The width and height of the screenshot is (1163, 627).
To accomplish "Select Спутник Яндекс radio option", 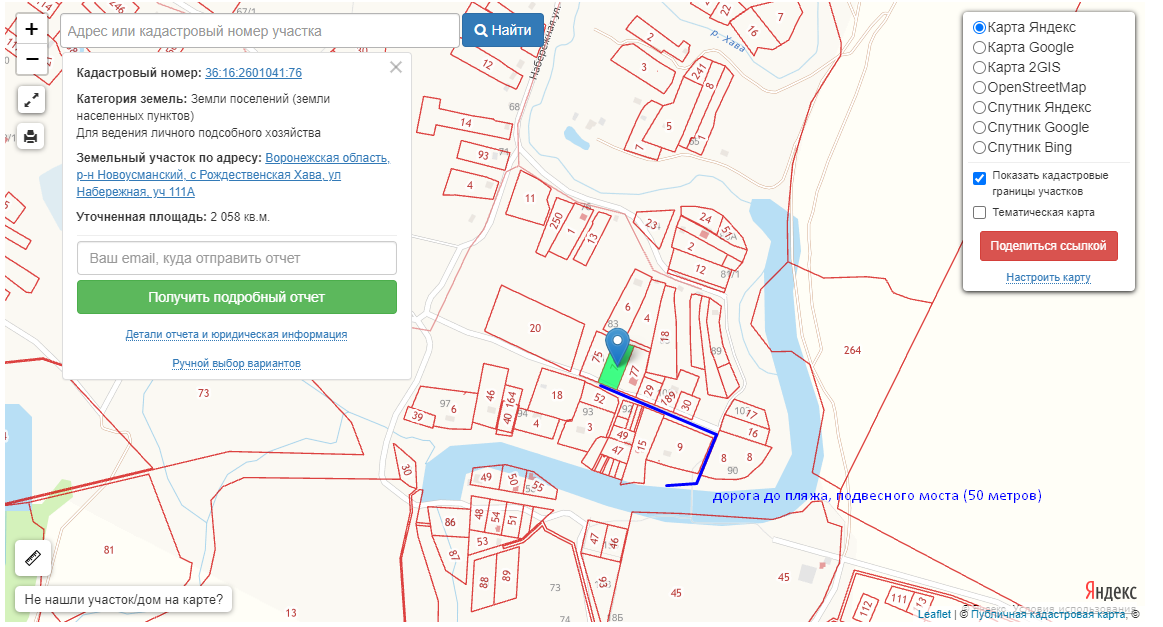I will point(979,108).
